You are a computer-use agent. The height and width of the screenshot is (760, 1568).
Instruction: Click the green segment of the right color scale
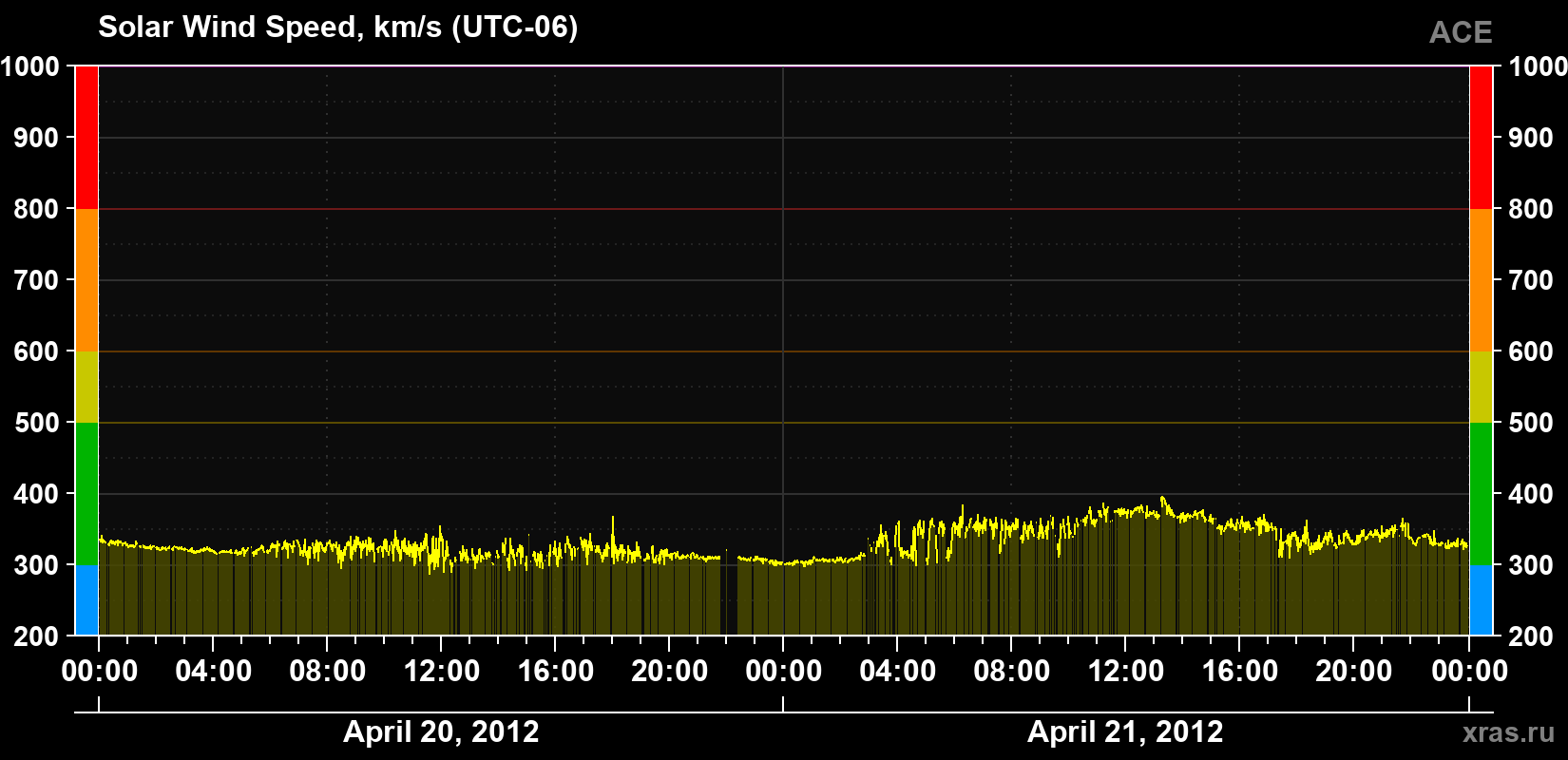coord(1481,494)
